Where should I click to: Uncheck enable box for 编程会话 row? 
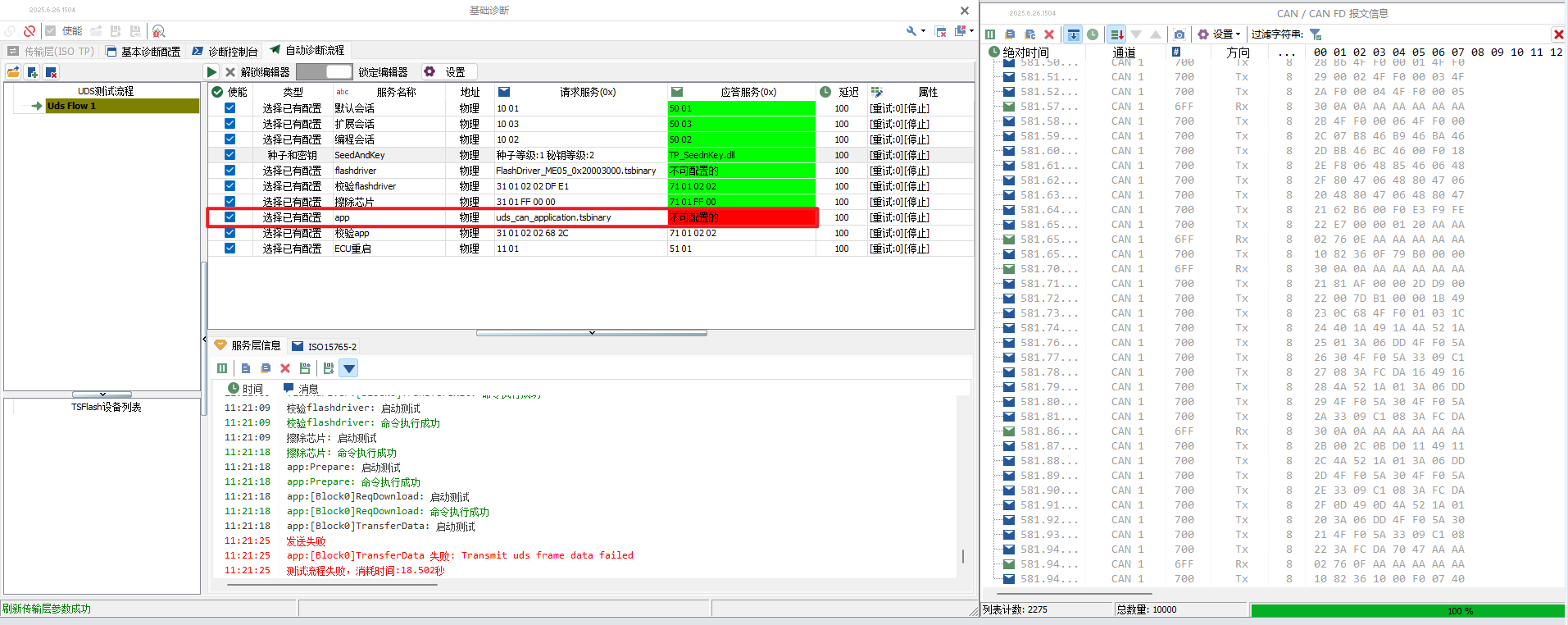pos(230,139)
